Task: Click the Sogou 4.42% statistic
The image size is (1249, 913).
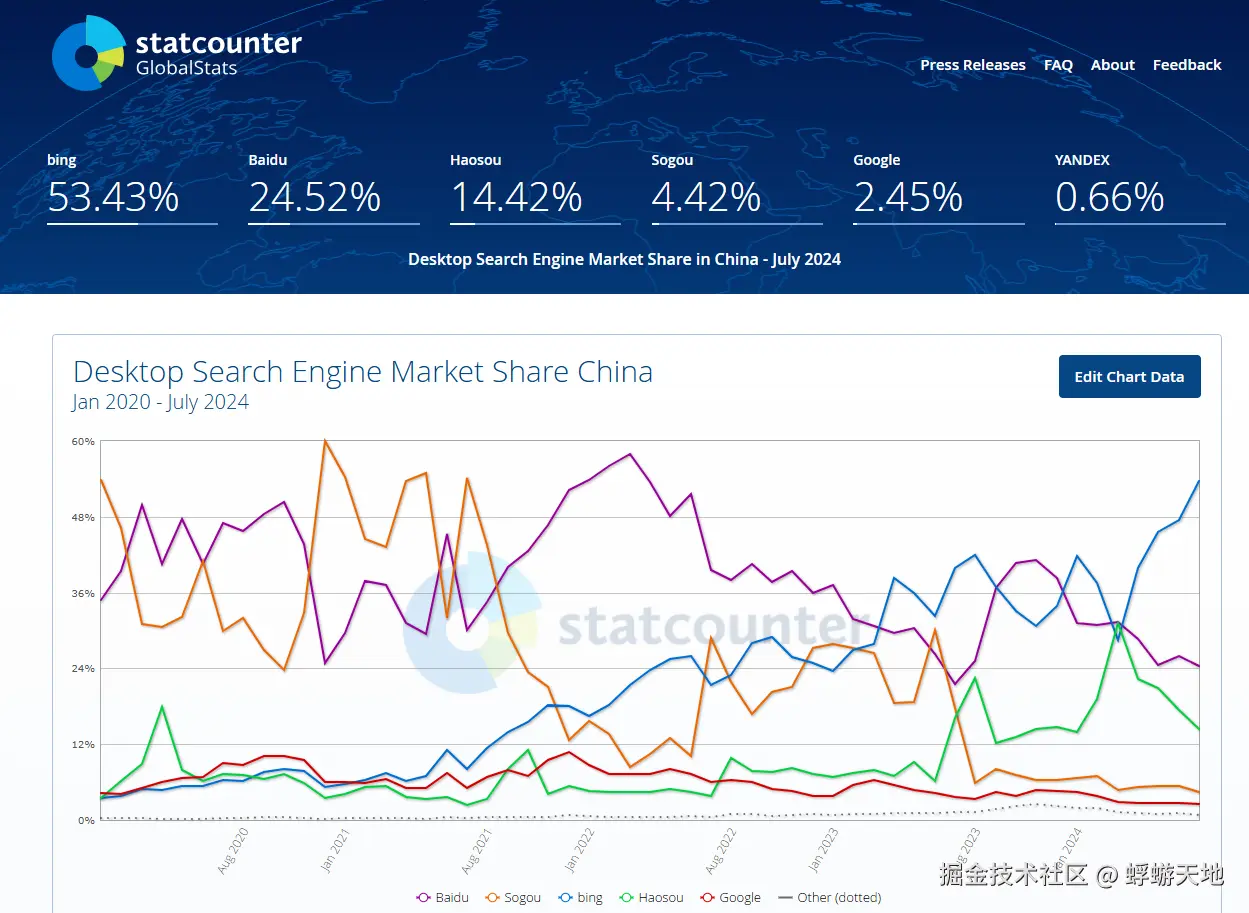Action: pos(737,187)
